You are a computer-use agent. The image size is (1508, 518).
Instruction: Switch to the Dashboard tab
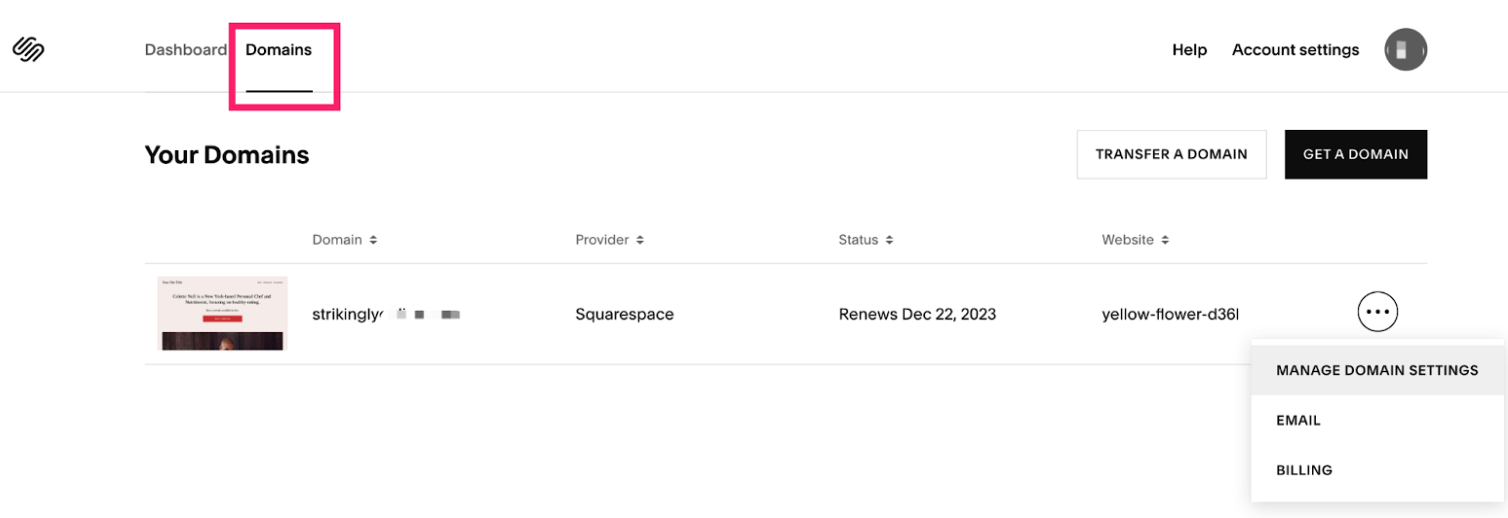point(185,50)
